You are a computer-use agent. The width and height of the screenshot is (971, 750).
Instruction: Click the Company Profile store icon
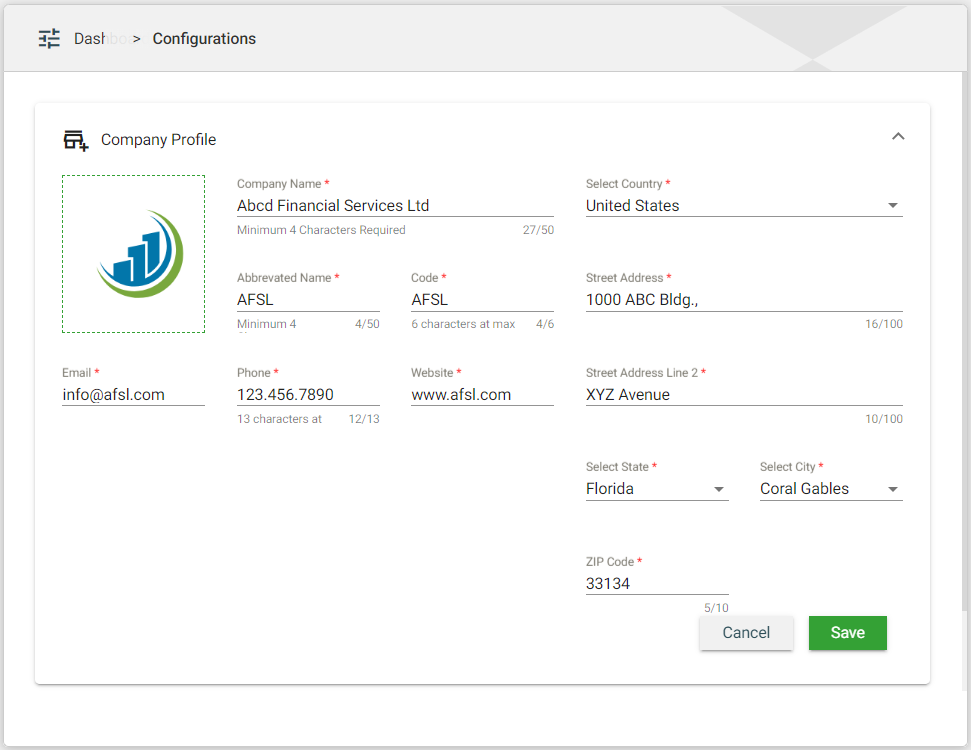76,140
